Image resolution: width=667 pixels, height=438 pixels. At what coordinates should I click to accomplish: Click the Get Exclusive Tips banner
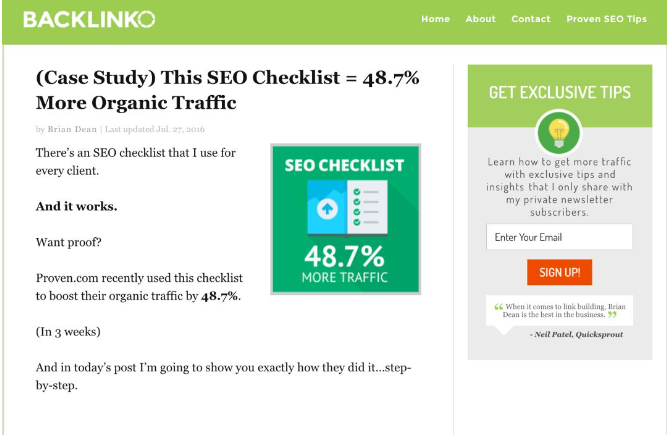pyautogui.click(x=560, y=93)
